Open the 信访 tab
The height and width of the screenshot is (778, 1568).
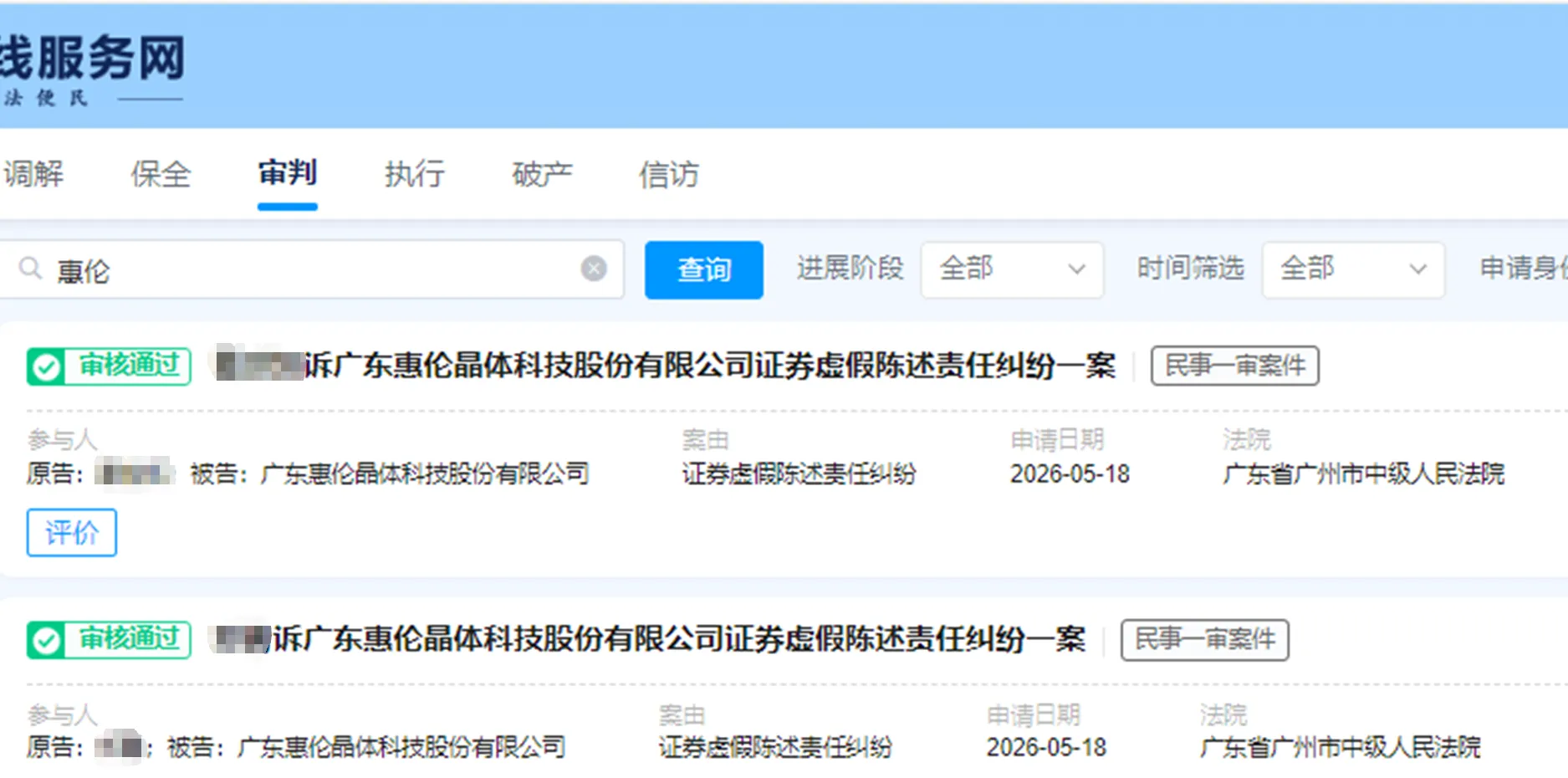[669, 174]
